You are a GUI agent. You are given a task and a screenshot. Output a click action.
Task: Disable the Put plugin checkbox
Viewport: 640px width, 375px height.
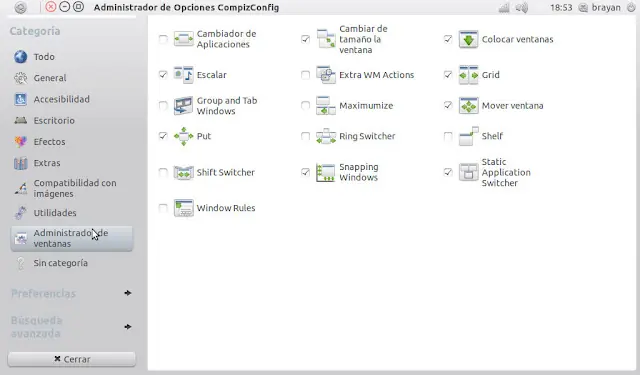pyautogui.click(x=163, y=136)
